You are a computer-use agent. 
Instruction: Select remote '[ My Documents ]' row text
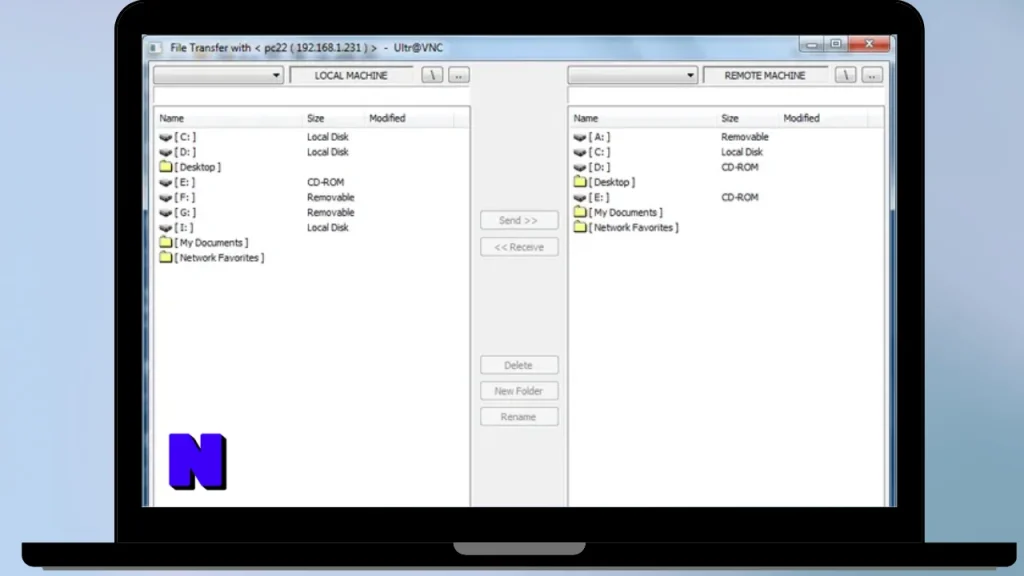tap(626, 212)
